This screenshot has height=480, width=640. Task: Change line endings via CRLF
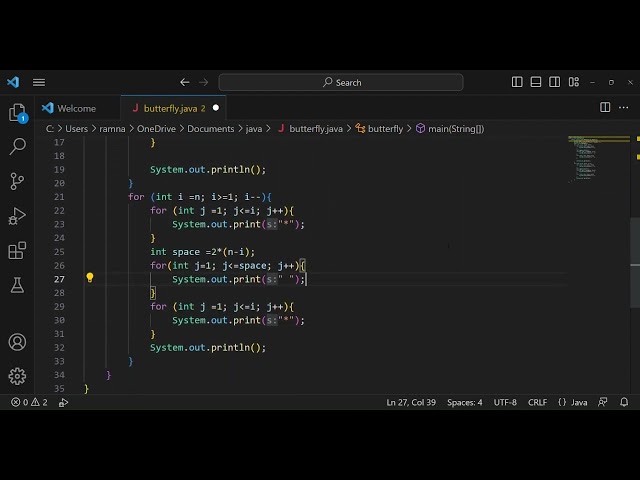(x=537, y=402)
